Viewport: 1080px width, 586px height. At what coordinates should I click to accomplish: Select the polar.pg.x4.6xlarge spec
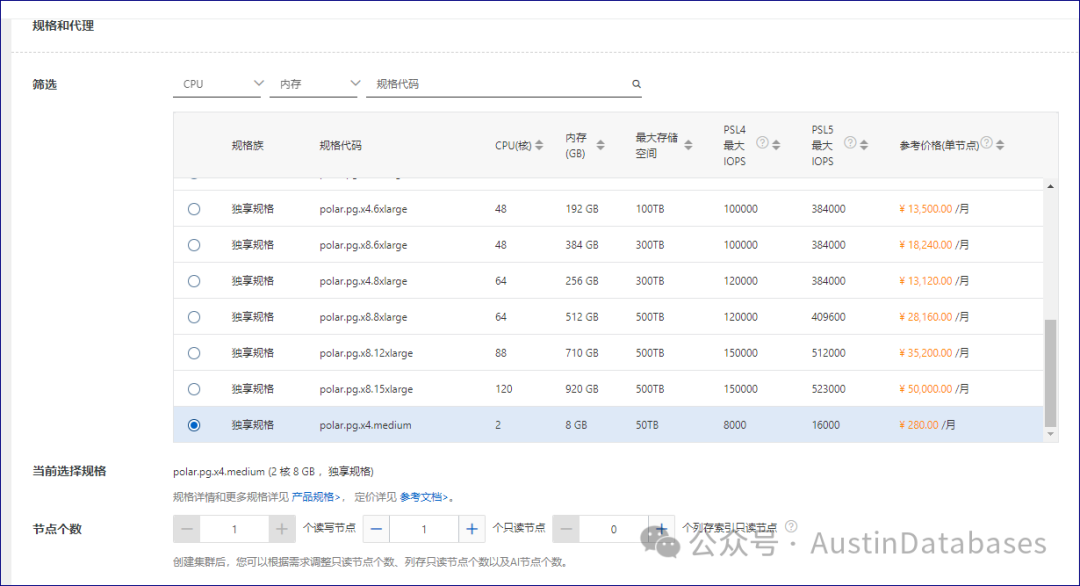[x=194, y=209]
